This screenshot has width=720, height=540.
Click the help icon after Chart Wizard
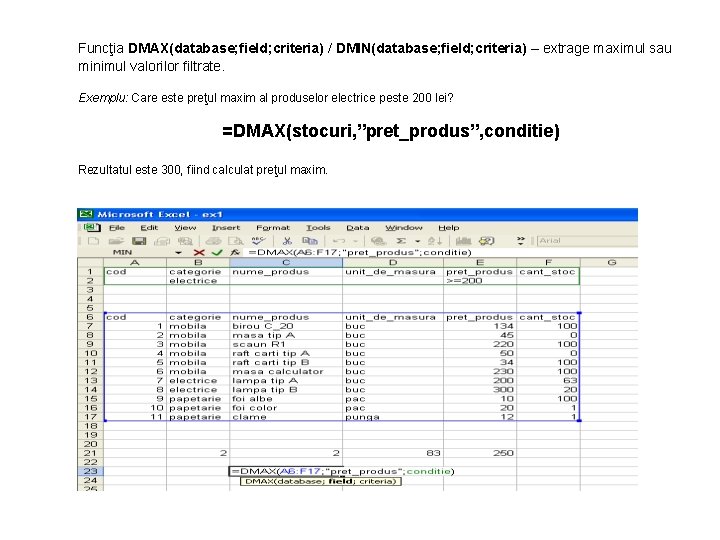(x=487, y=241)
